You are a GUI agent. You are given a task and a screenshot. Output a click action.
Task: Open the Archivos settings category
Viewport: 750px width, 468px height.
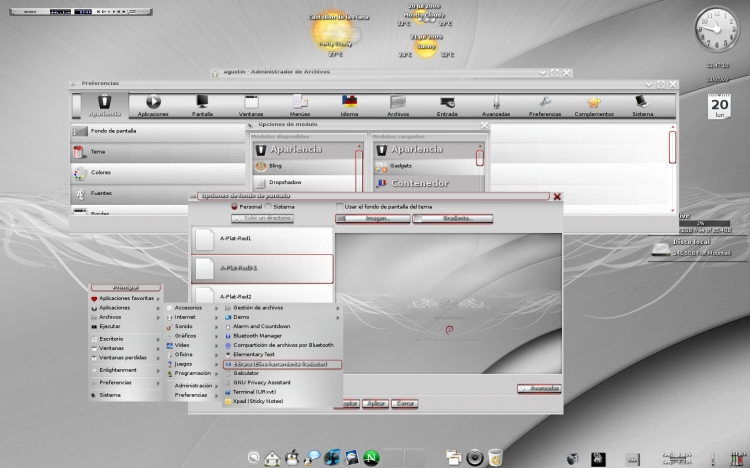(398, 105)
